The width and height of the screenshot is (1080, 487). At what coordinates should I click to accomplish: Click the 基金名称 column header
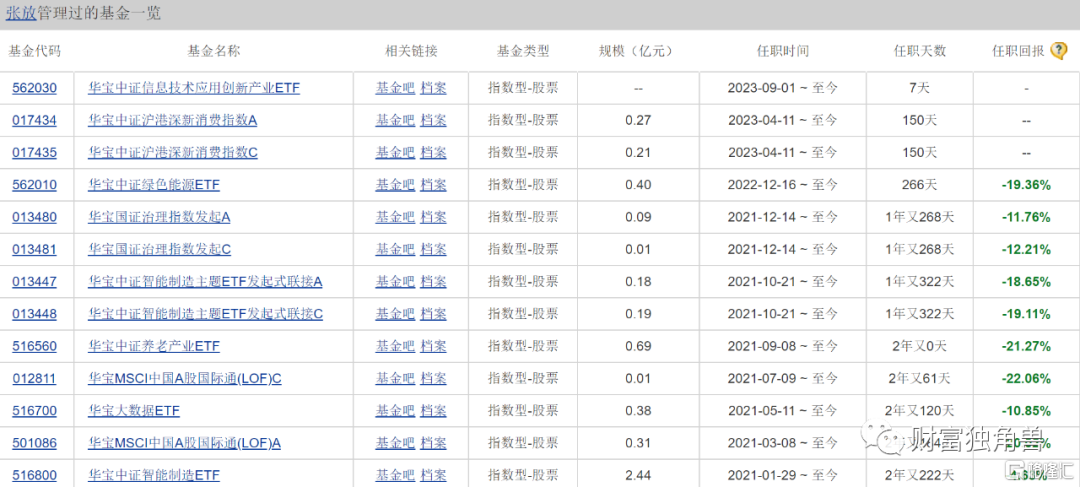pos(214,51)
